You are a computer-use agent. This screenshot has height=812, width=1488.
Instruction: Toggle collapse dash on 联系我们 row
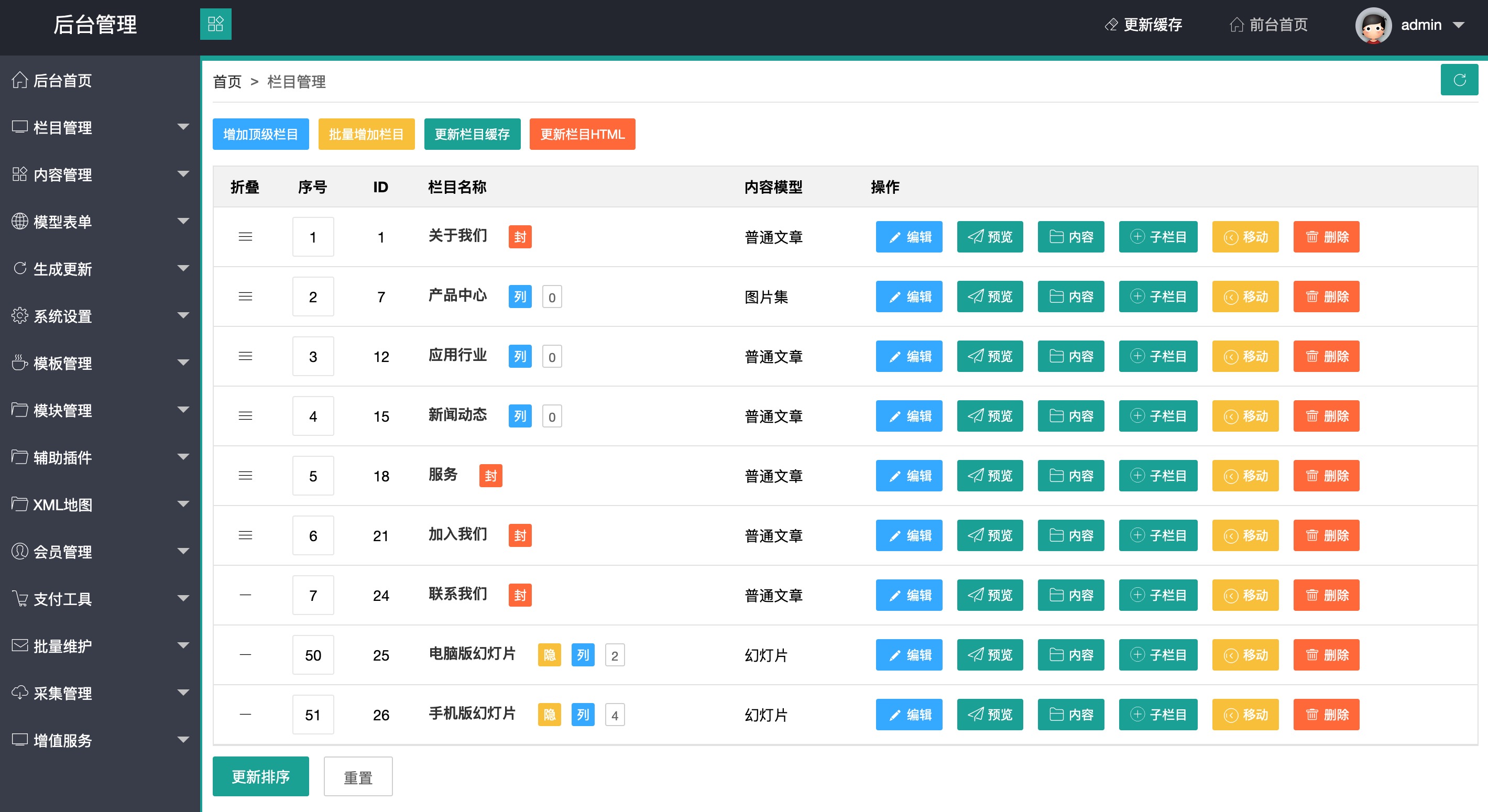click(245, 595)
